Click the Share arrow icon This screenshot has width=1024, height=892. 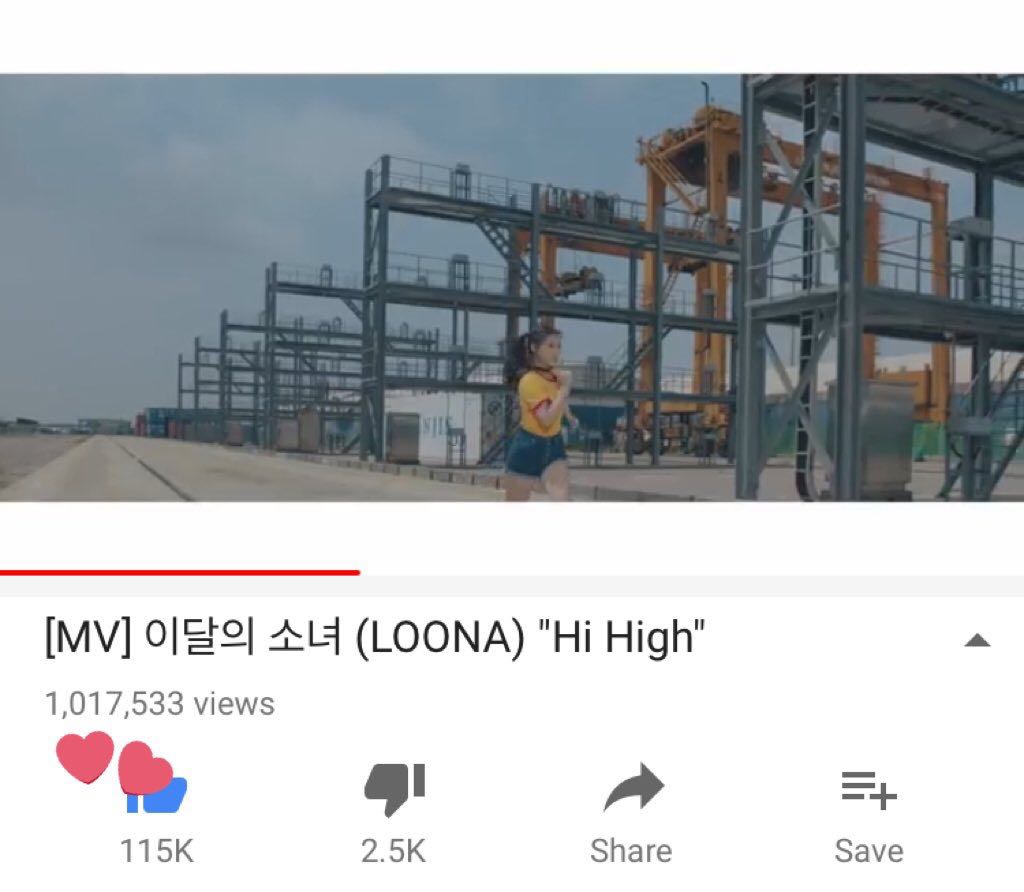click(x=633, y=788)
